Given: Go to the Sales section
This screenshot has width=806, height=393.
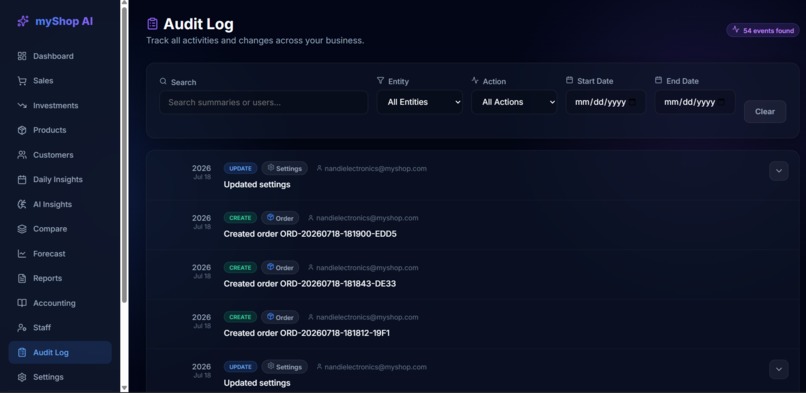Looking at the screenshot, I should tap(60, 81).
